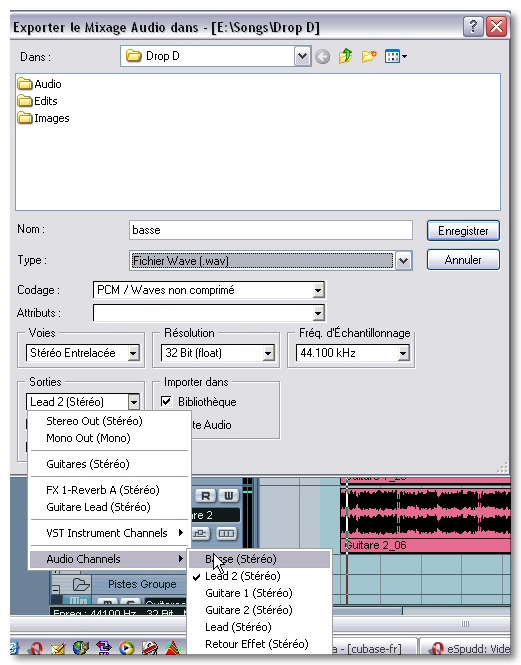
Task: Close the Sorties Lead 2 dropdown
Action: tap(134, 402)
